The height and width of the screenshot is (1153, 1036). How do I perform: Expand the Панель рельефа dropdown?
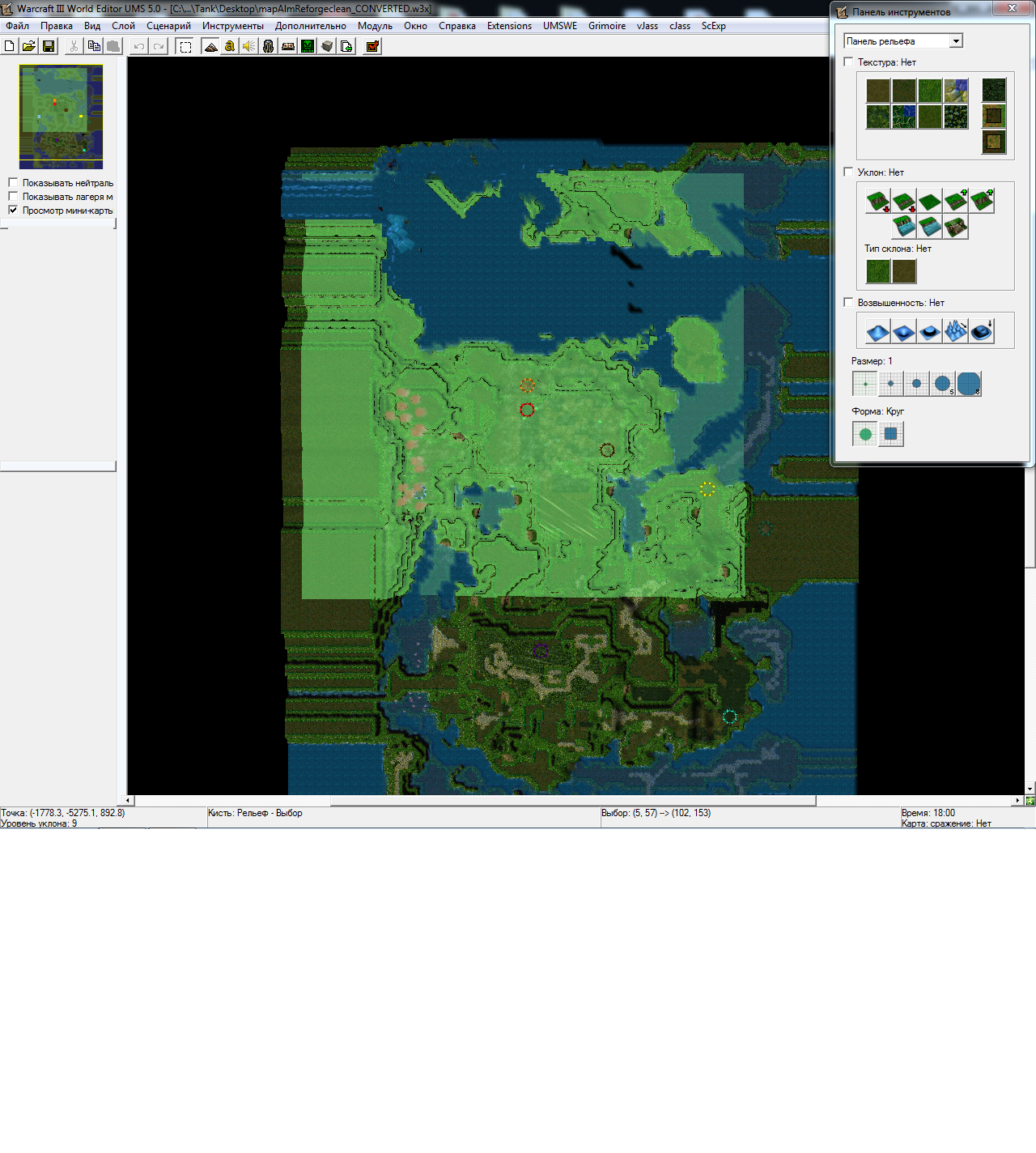(956, 41)
